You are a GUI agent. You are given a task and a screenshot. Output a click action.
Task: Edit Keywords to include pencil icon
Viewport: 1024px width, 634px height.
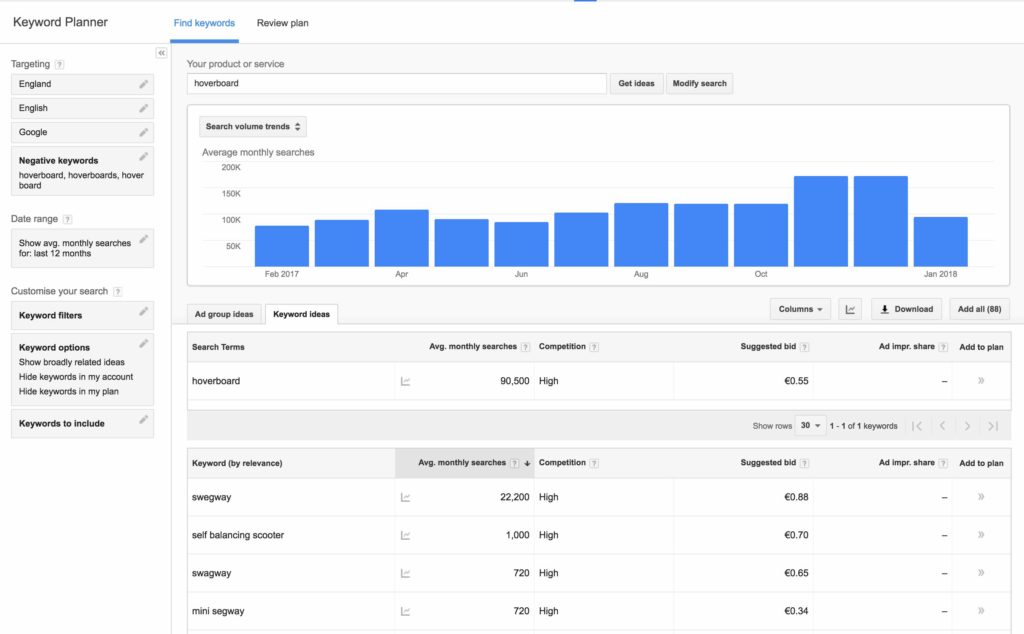pyautogui.click(x=144, y=419)
